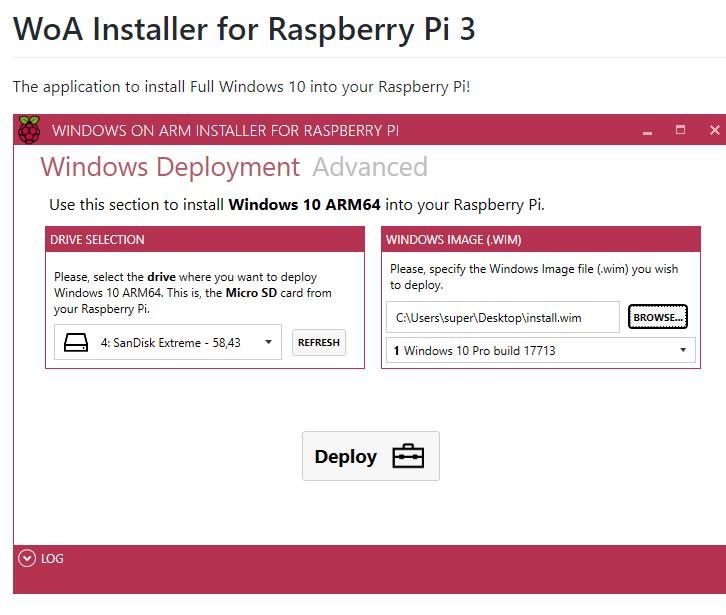Click the drive icon in the drive selector

[x=76, y=343]
